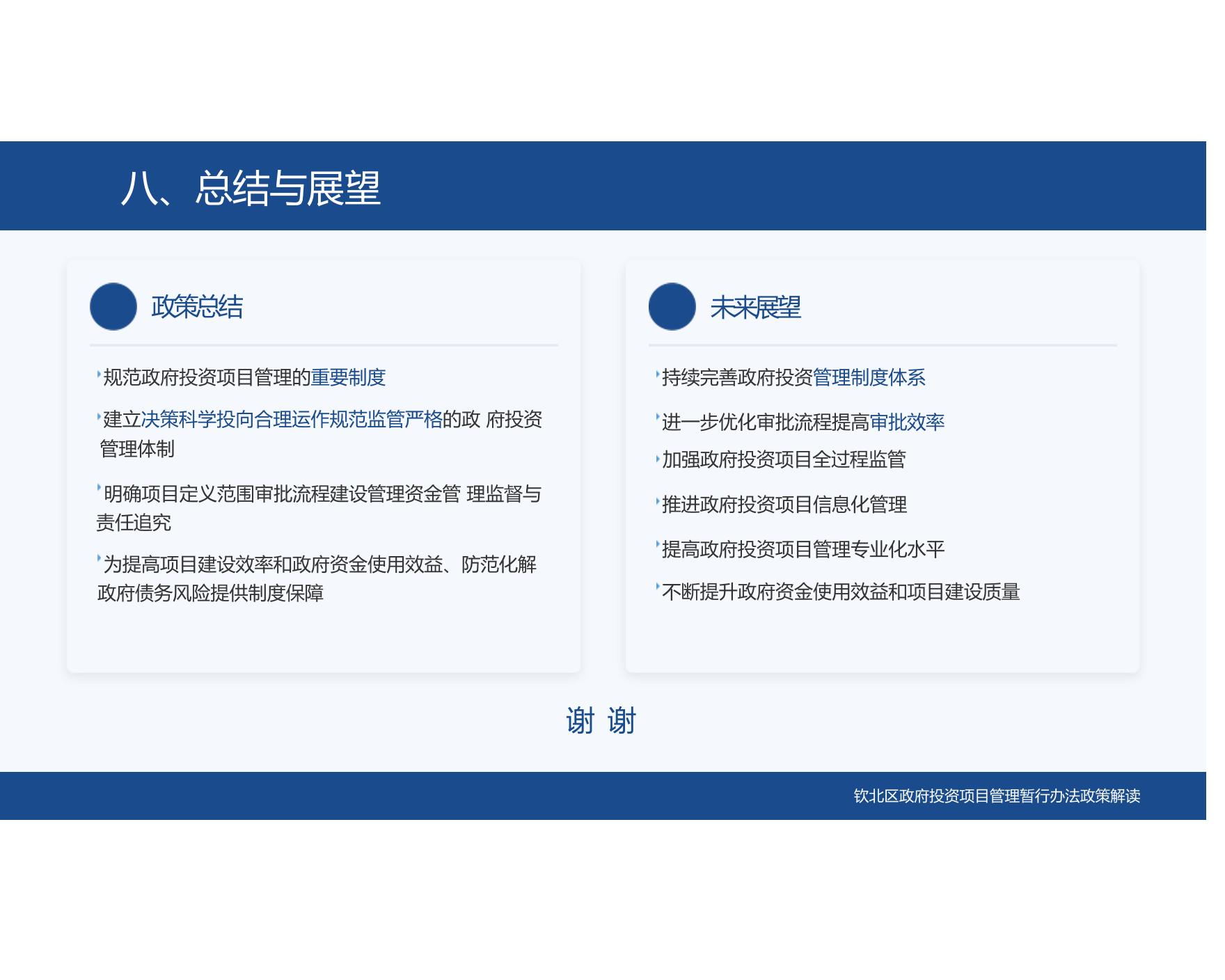
Task: Select the 政府债务风险提供制度保障 line
Action: tap(210, 593)
